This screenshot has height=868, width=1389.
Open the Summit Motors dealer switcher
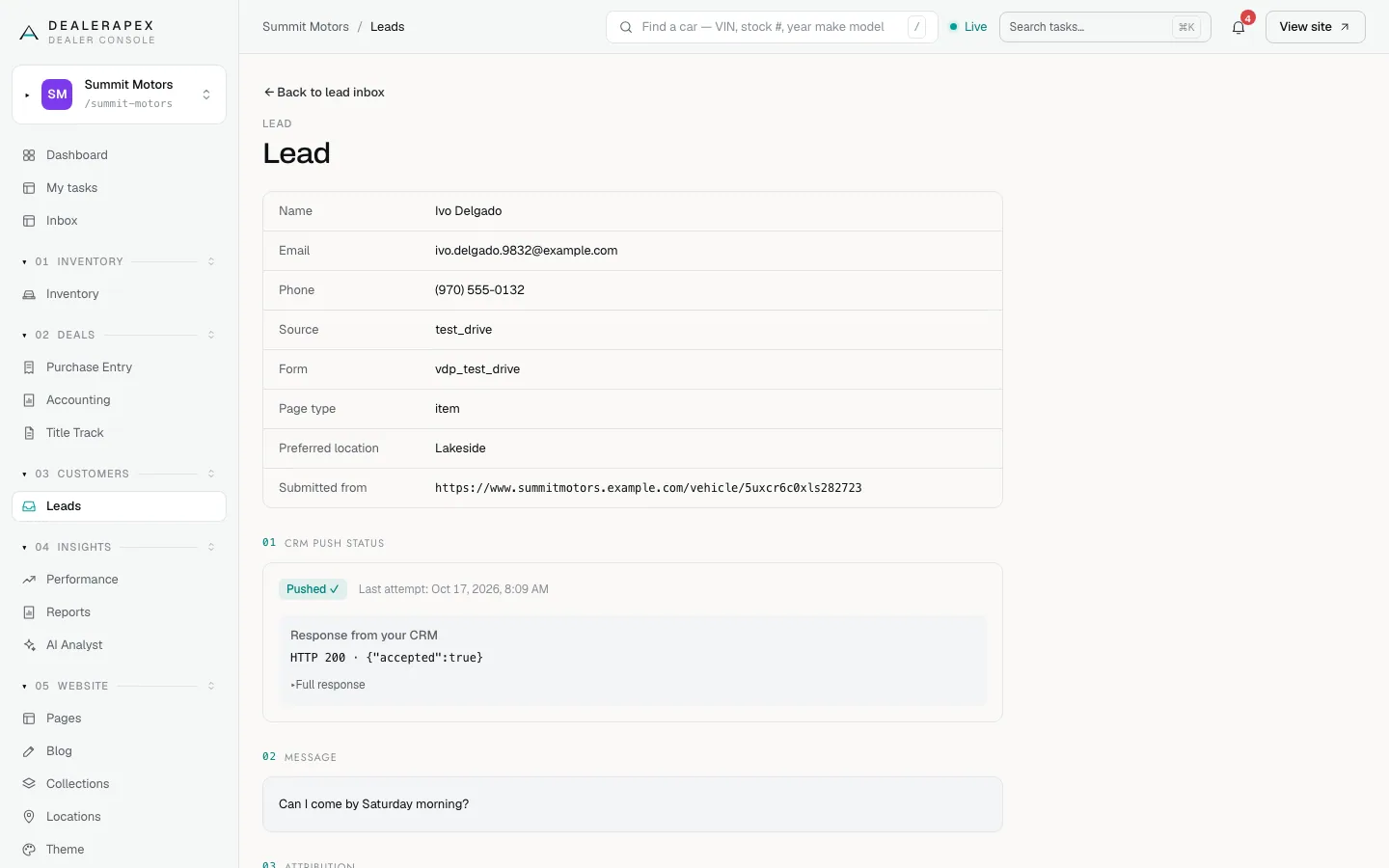[x=119, y=95]
